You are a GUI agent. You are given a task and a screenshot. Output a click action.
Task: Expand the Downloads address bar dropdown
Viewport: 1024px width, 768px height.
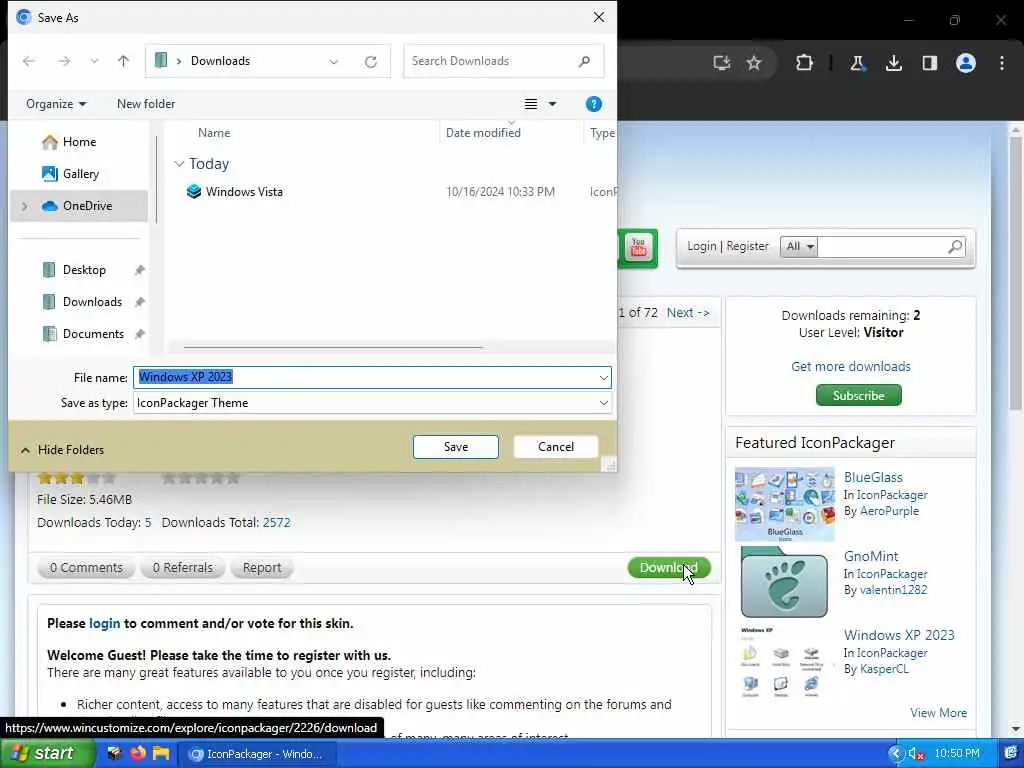coord(334,61)
